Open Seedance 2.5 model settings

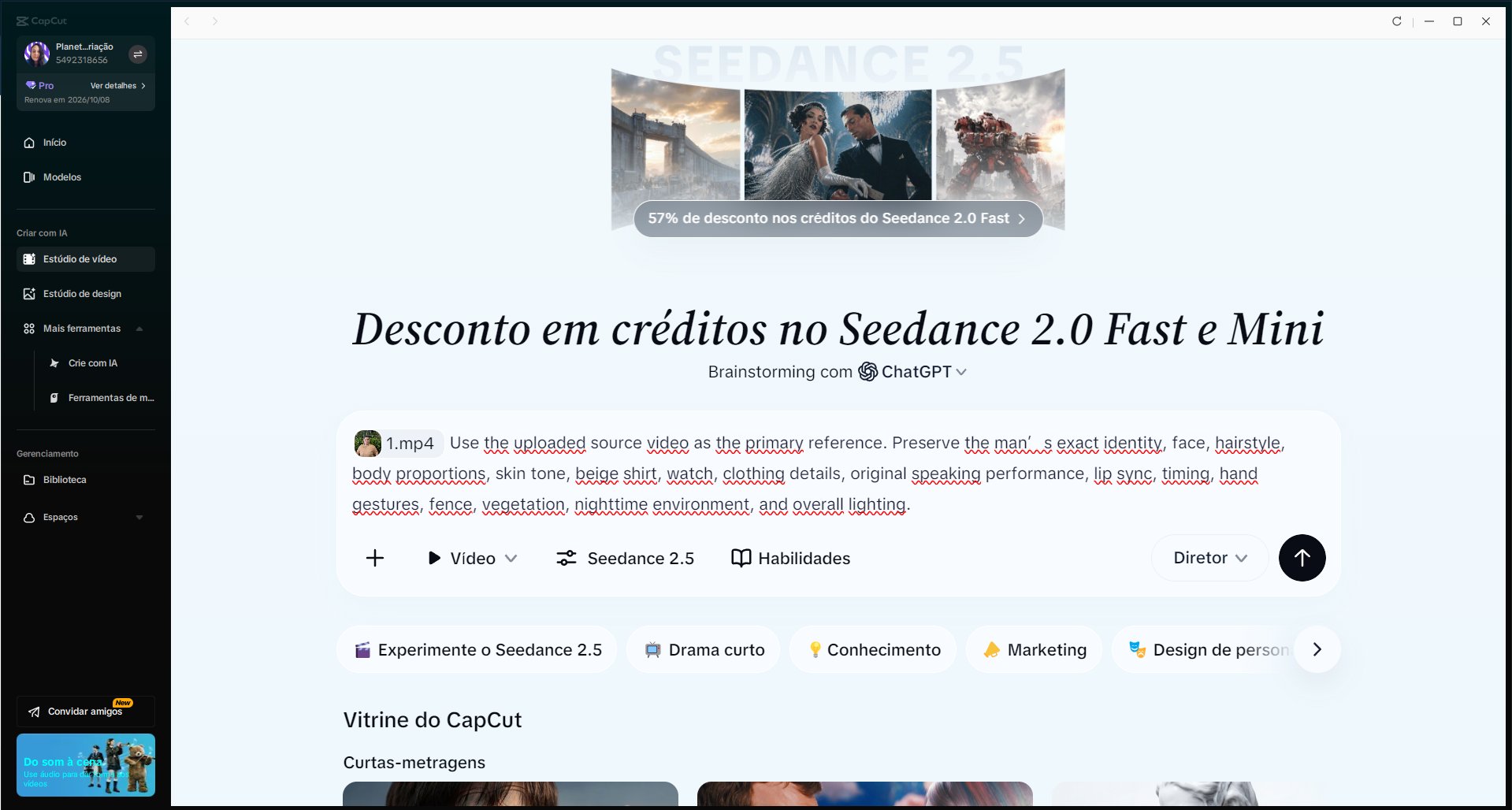(x=626, y=559)
